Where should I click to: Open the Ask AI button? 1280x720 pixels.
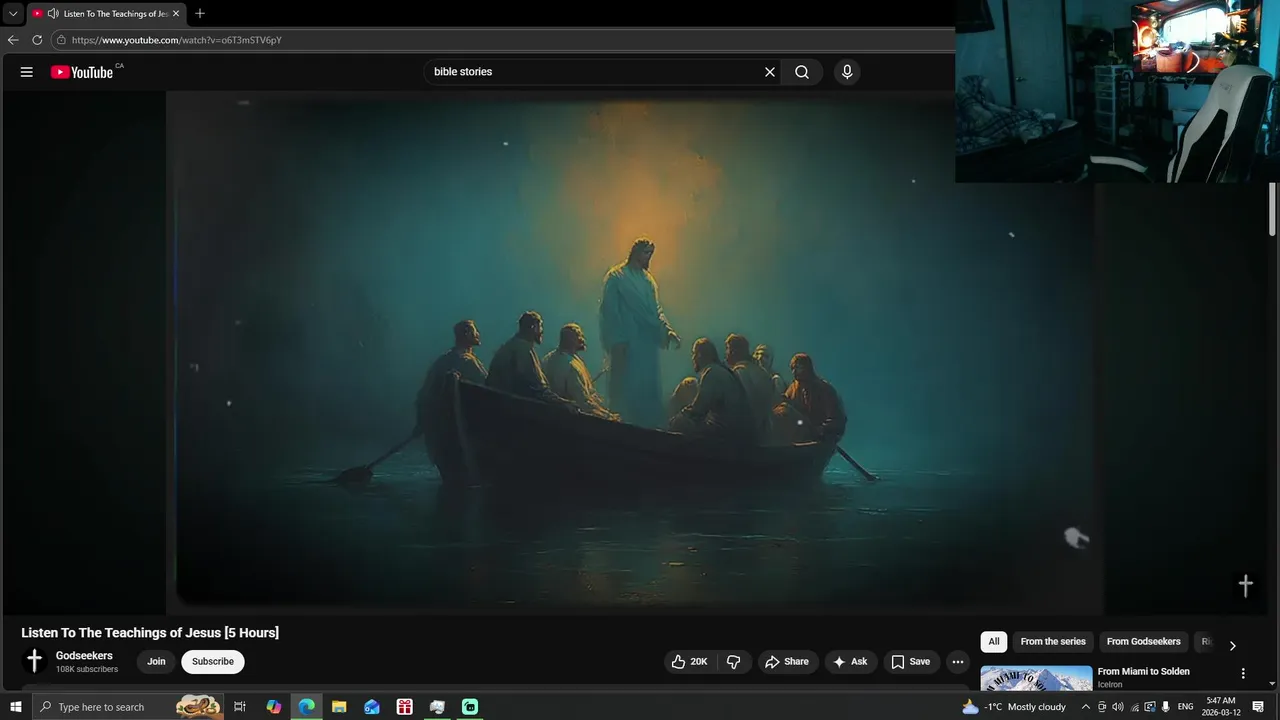tap(850, 662)
